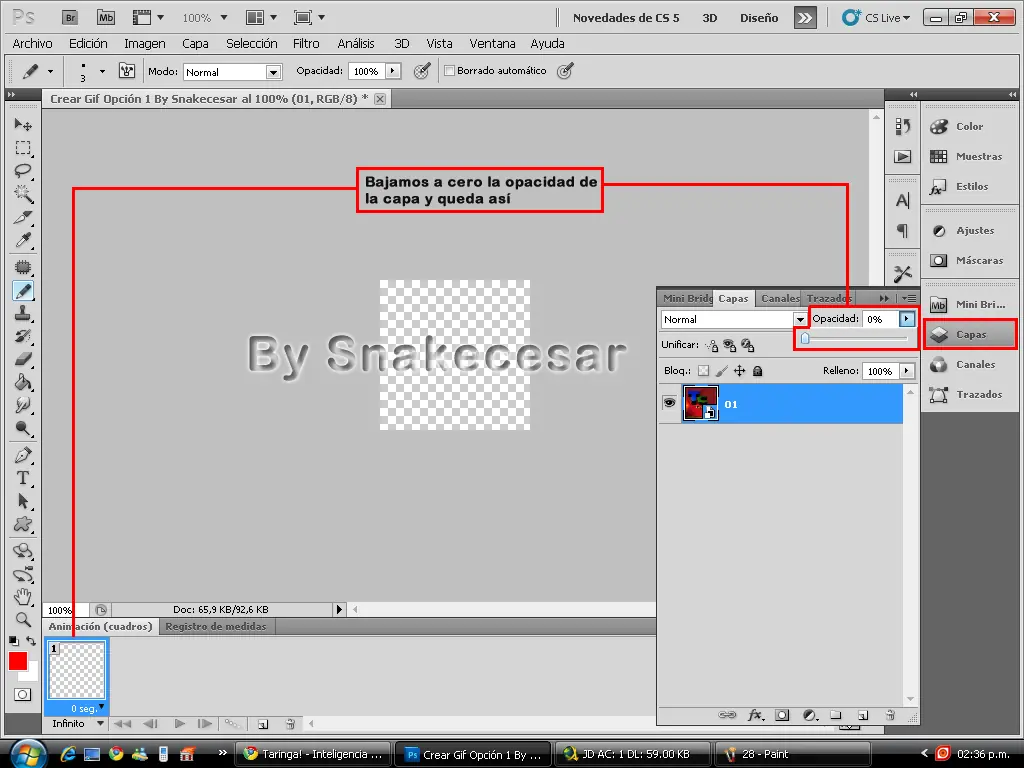Delete layer using Layers panel trash icon
The image size is (1024, 768).
coord(889,715)
